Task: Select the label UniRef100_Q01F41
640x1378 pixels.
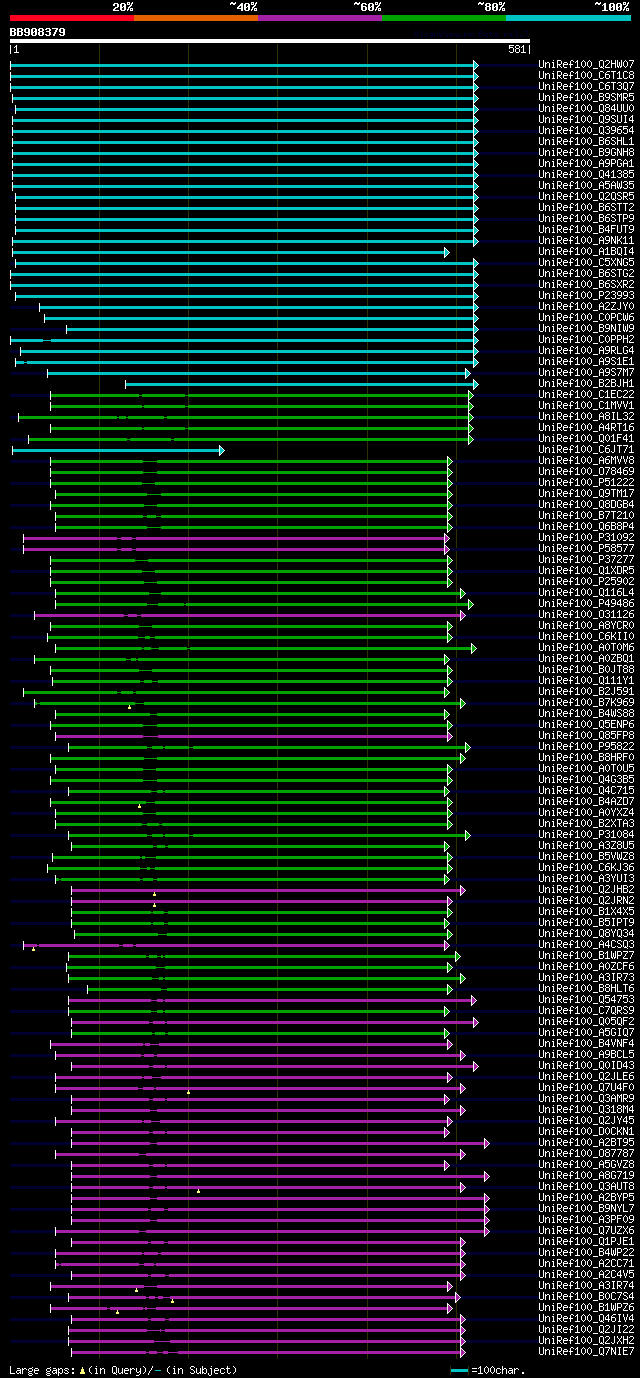Action: (x=586, y=439)
